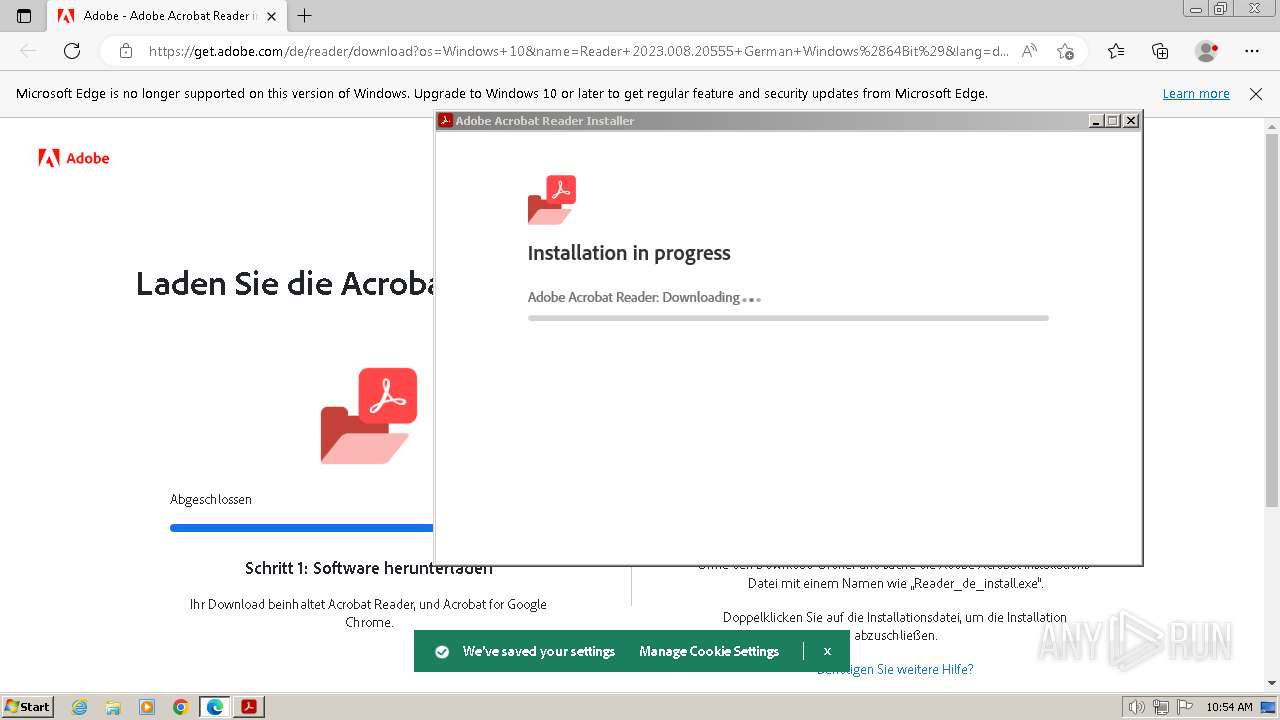
Task: View site information lock icon
Action: tap(126, 51)
